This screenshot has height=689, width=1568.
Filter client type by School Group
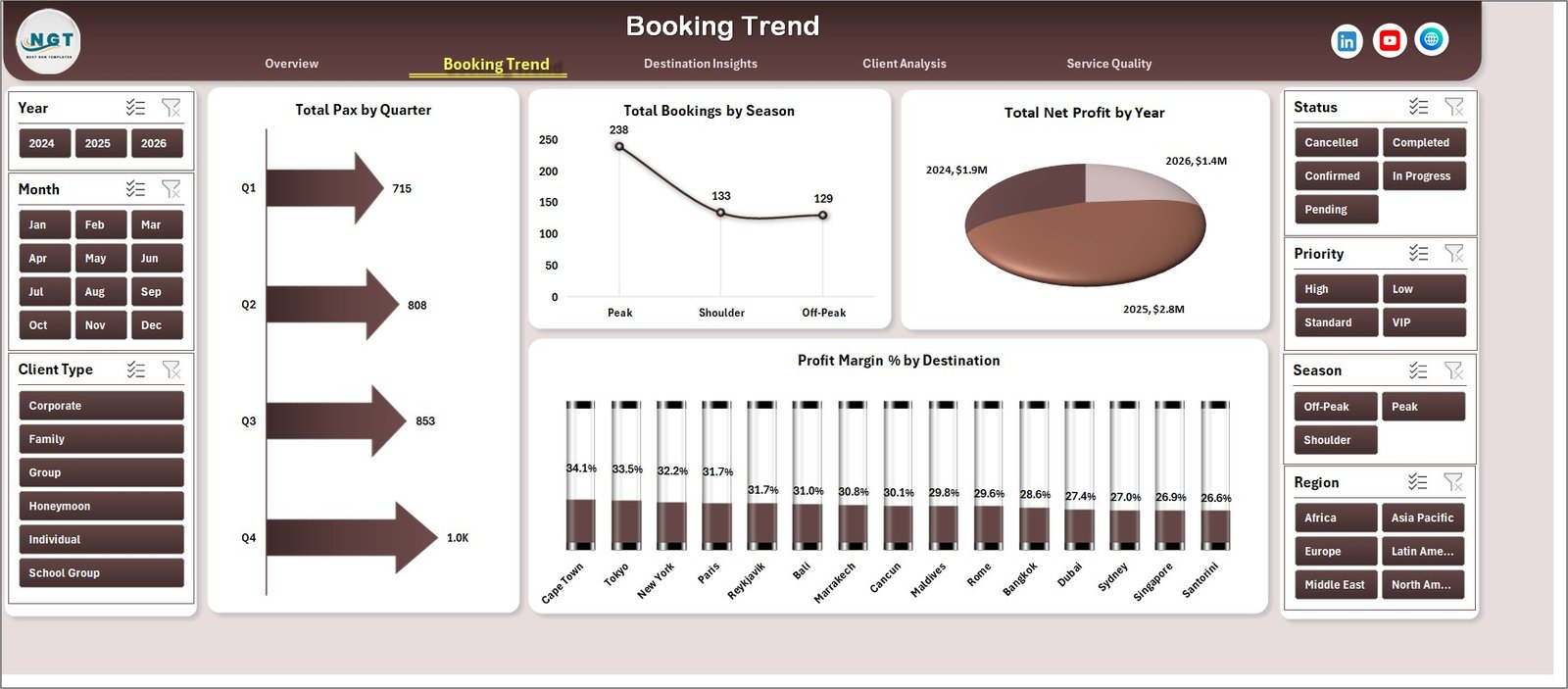[101, 572]
